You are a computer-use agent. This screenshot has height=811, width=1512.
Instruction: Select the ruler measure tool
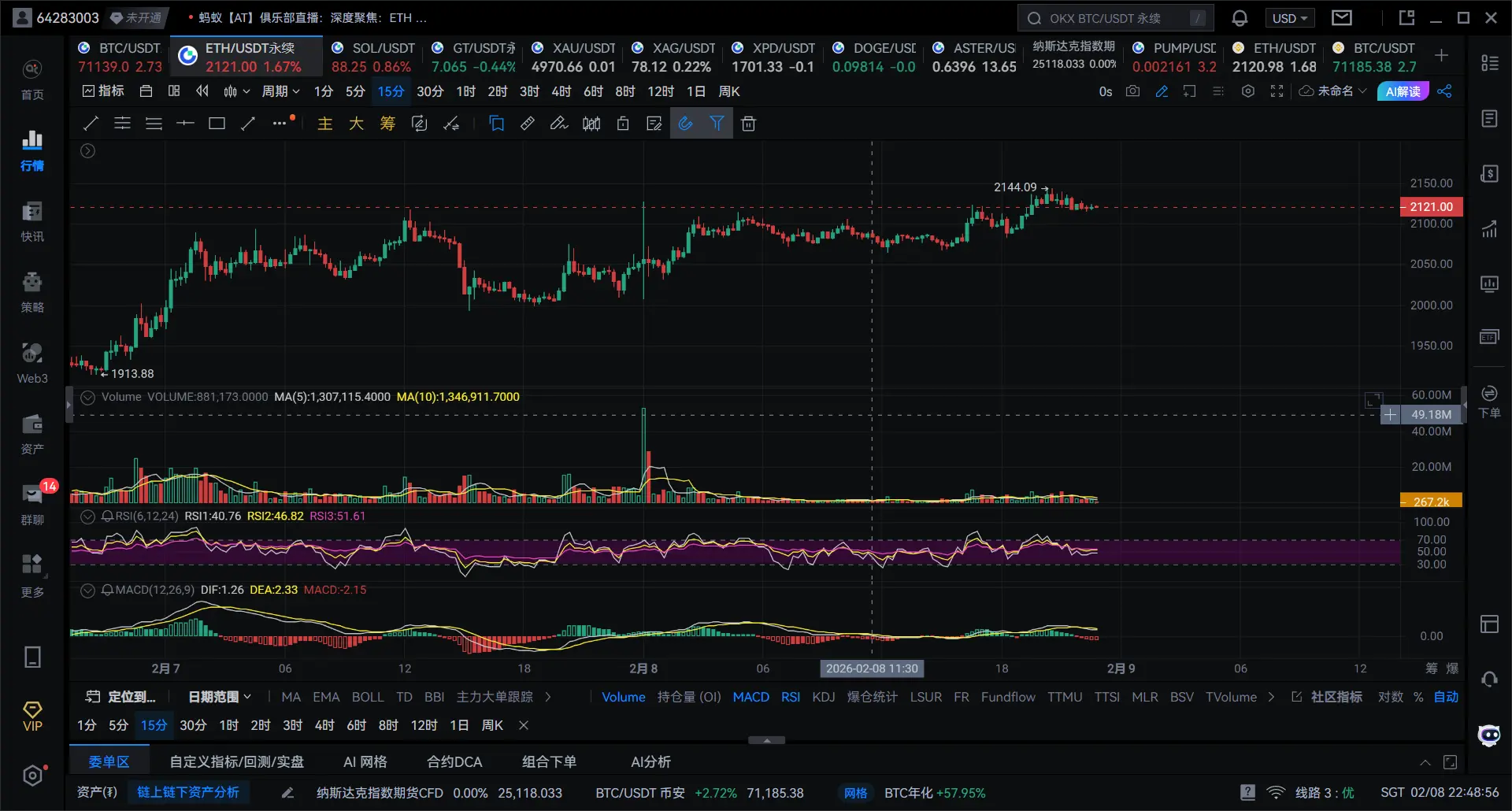(x=528, y=124)
